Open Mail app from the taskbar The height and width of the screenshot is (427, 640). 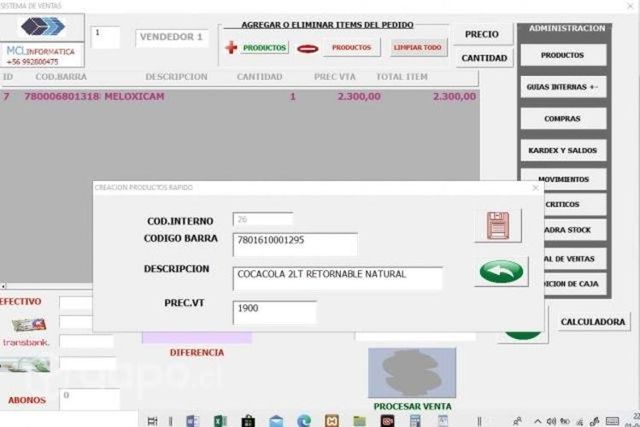pyautogui.click(x=276, y=421)
